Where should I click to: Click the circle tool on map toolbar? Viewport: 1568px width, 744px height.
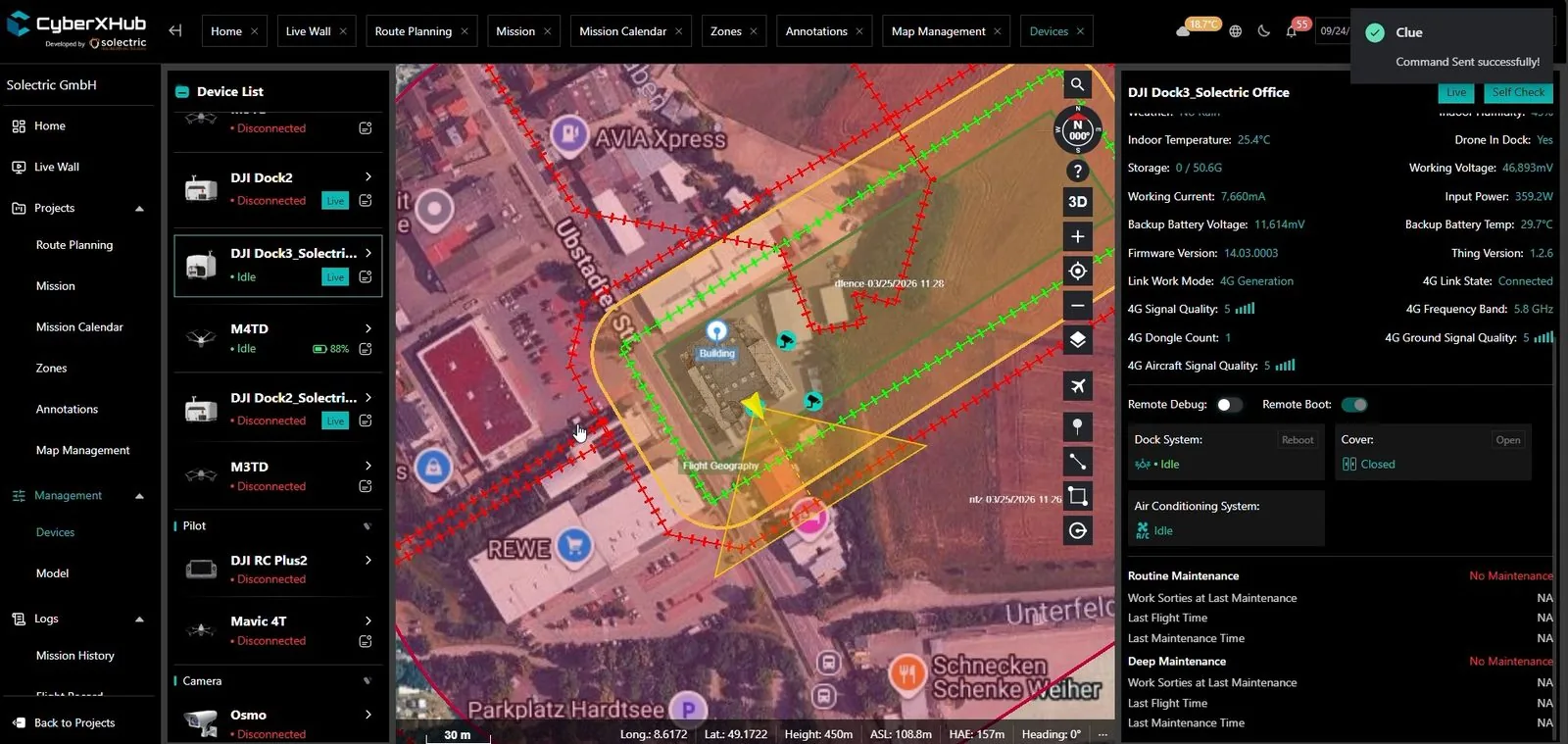tap(1077, 530)
